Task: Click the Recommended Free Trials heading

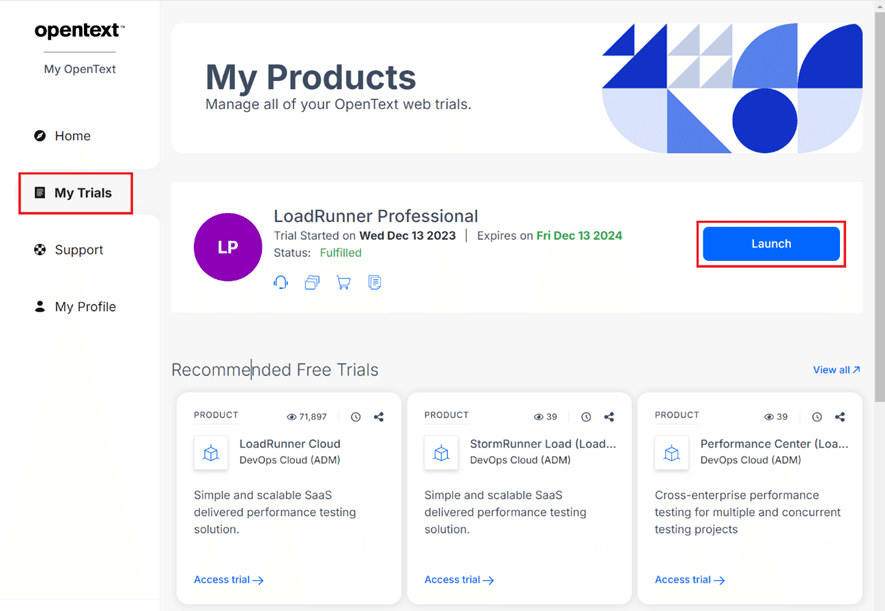Action: coord(275,370)
